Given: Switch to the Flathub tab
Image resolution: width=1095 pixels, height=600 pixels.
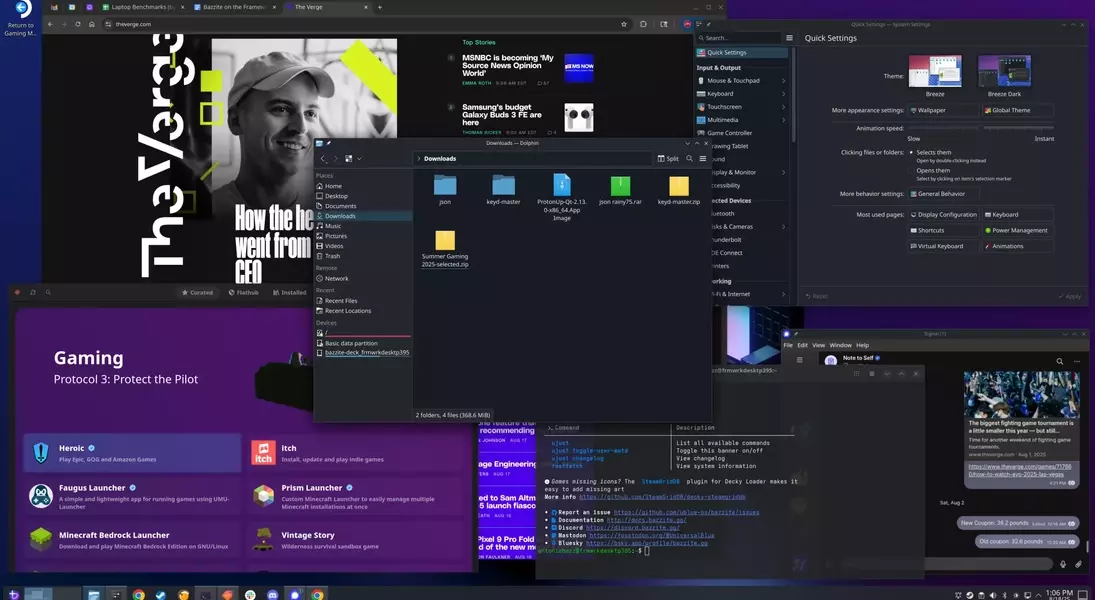Looking at the screenshot, I should (x=243, y=293).
